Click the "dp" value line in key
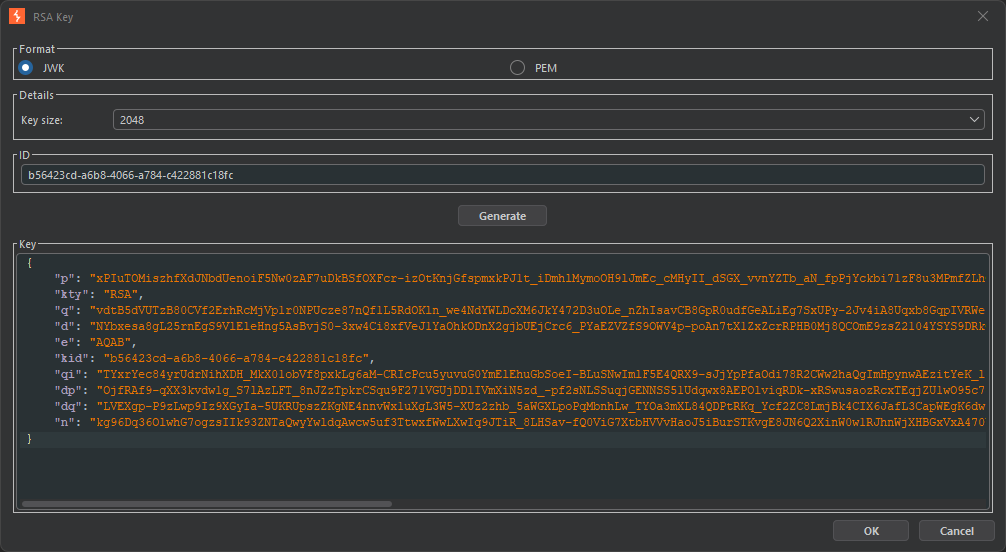The width and height of the screenshot is (1006, 552). tap(520, 390)
